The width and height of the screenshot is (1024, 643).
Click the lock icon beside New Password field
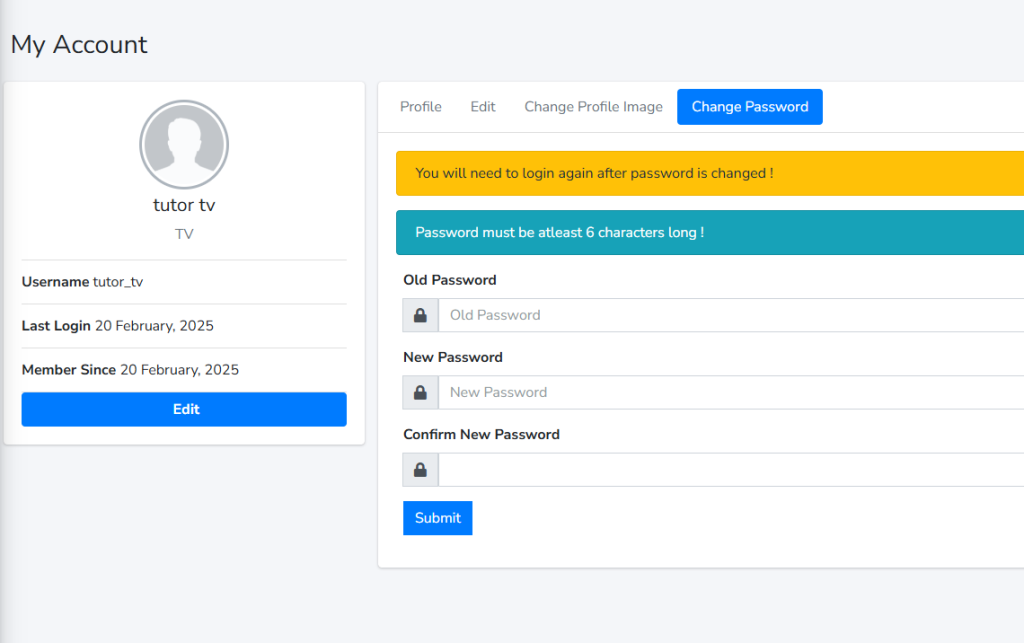(x=420, y=392)
